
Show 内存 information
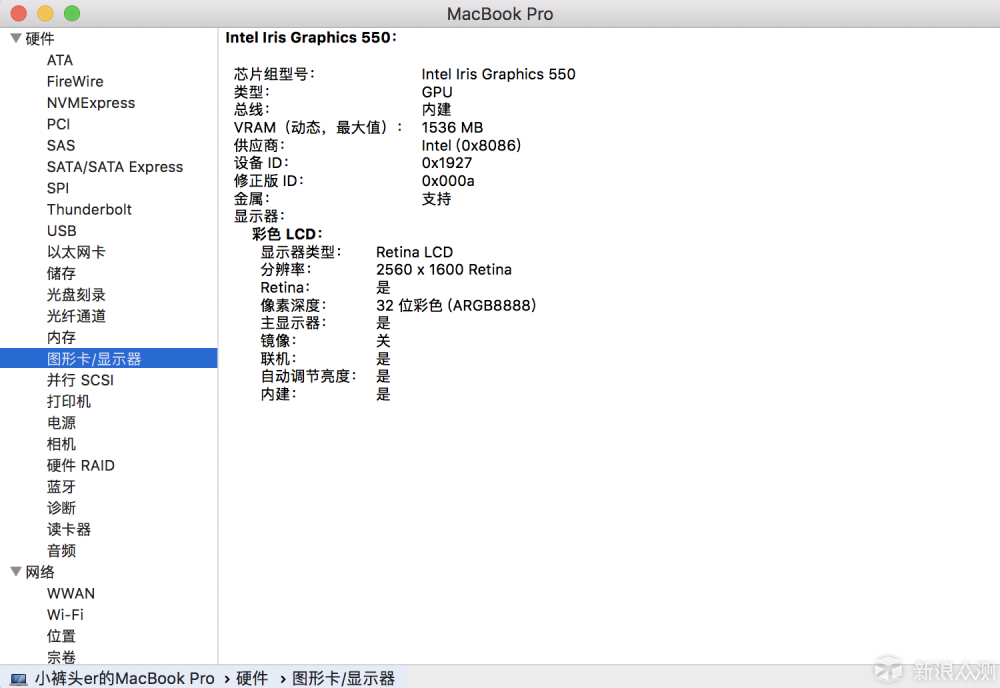pos(61,337)
